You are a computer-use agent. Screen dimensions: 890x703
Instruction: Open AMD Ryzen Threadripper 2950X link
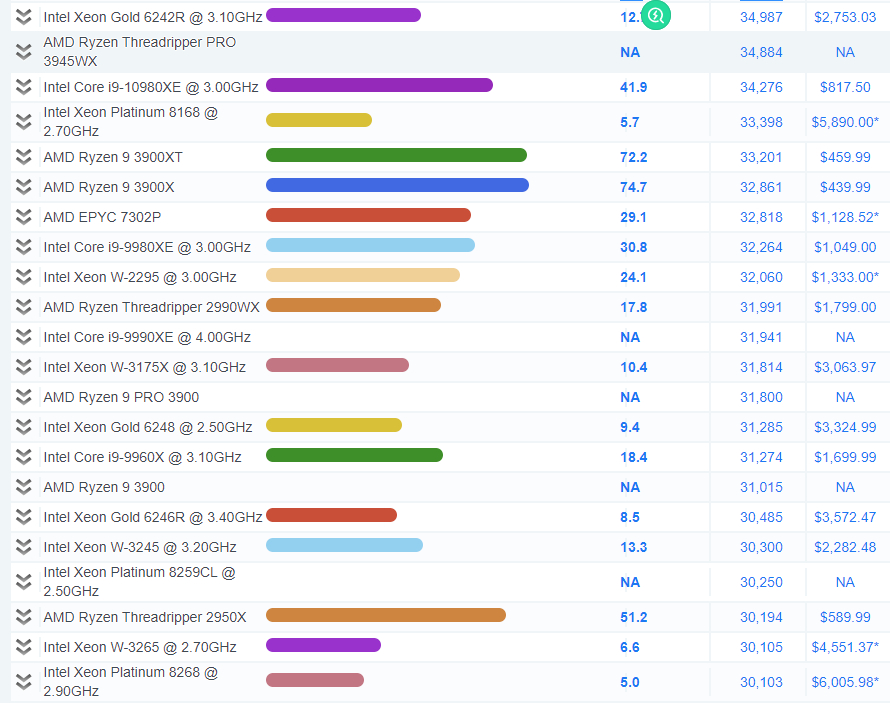(145, 617)
